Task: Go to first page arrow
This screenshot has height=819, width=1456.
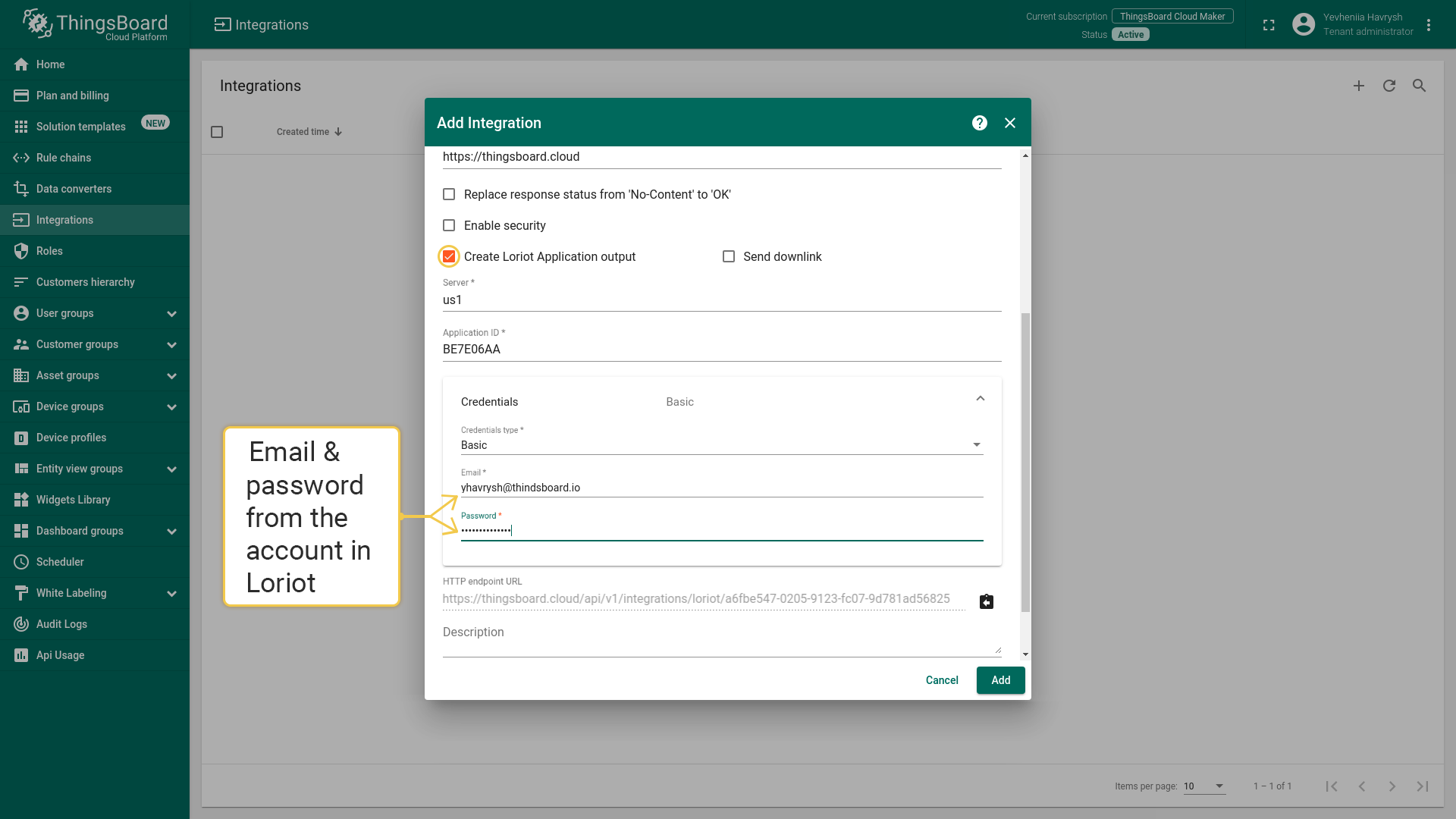Action: point(1332,786)
